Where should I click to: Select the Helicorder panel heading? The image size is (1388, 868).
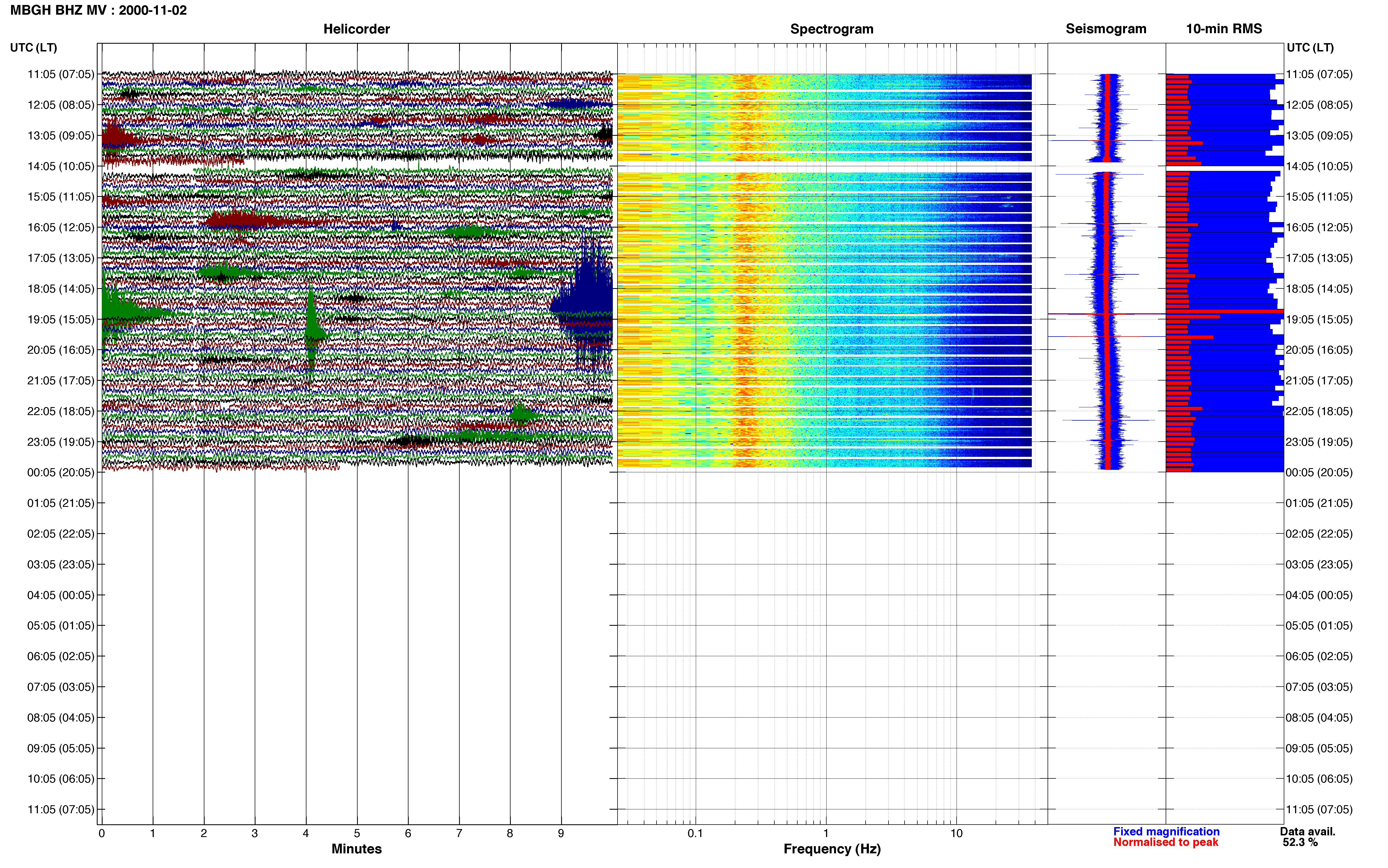click(x=356, y=29)
